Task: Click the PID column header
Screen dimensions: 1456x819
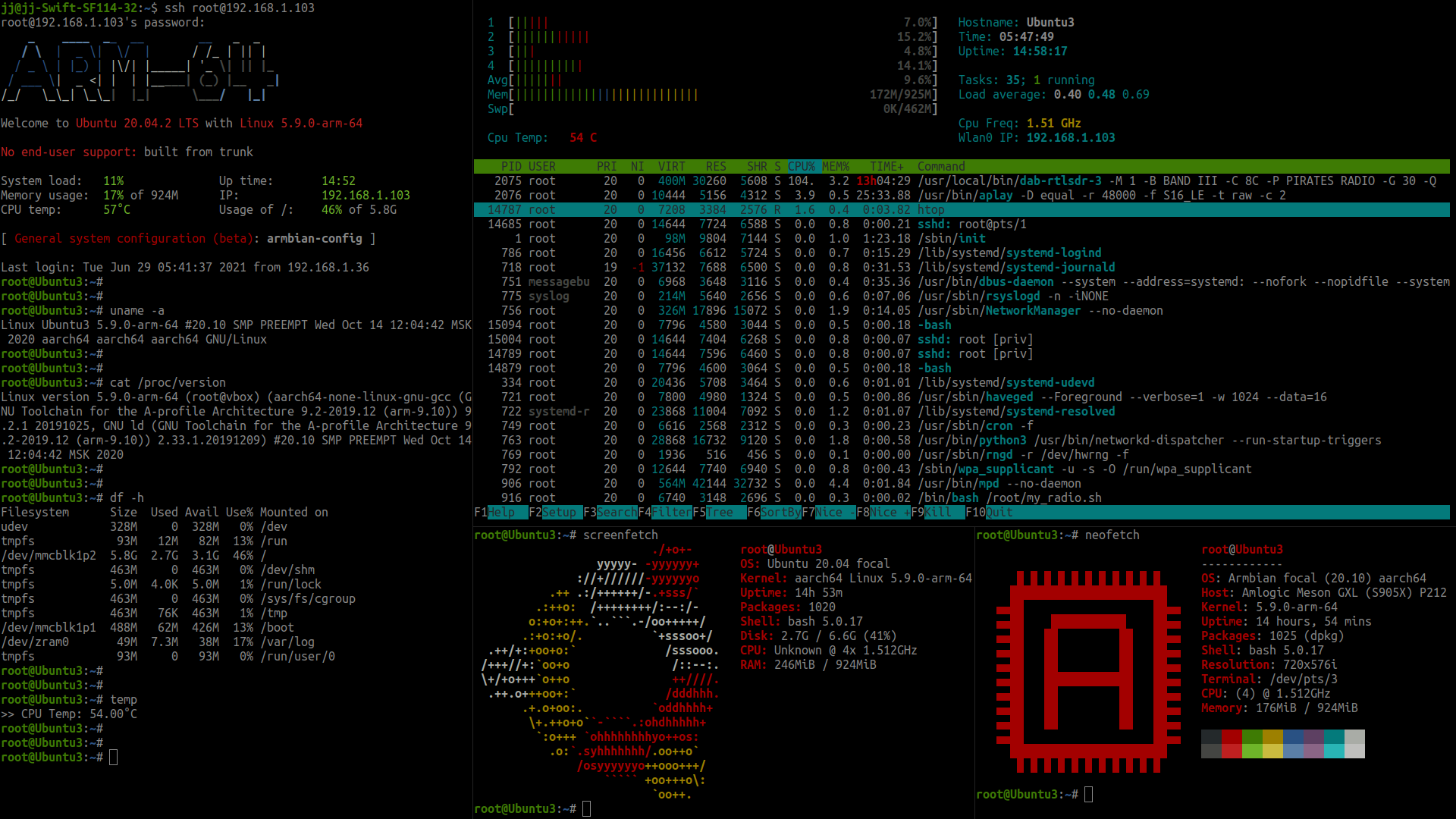Action: click(x=511, y=166)
